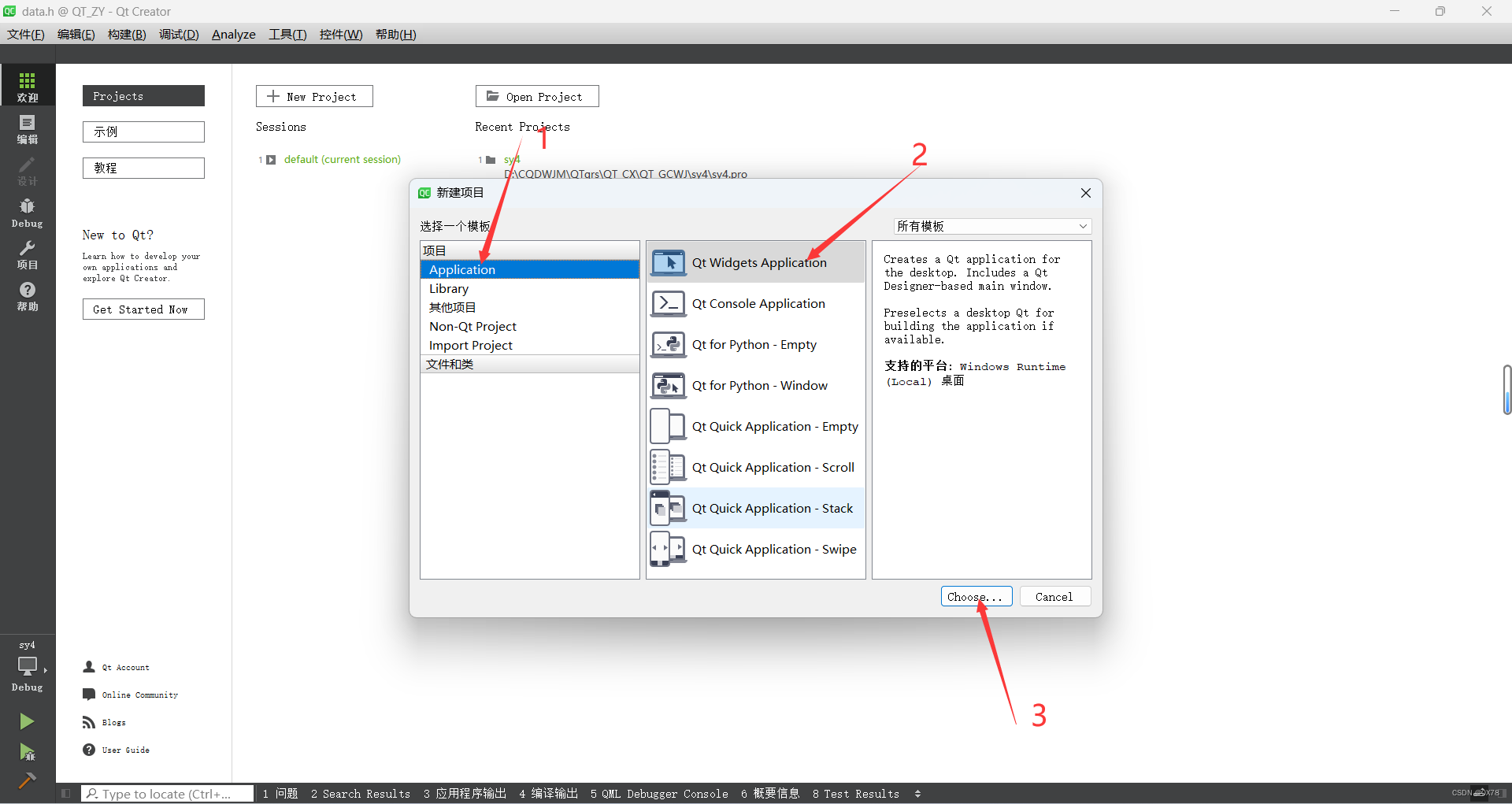Click Get Started Now button
This screenshot has height=804, width=1512.
(x=143, y=309)
